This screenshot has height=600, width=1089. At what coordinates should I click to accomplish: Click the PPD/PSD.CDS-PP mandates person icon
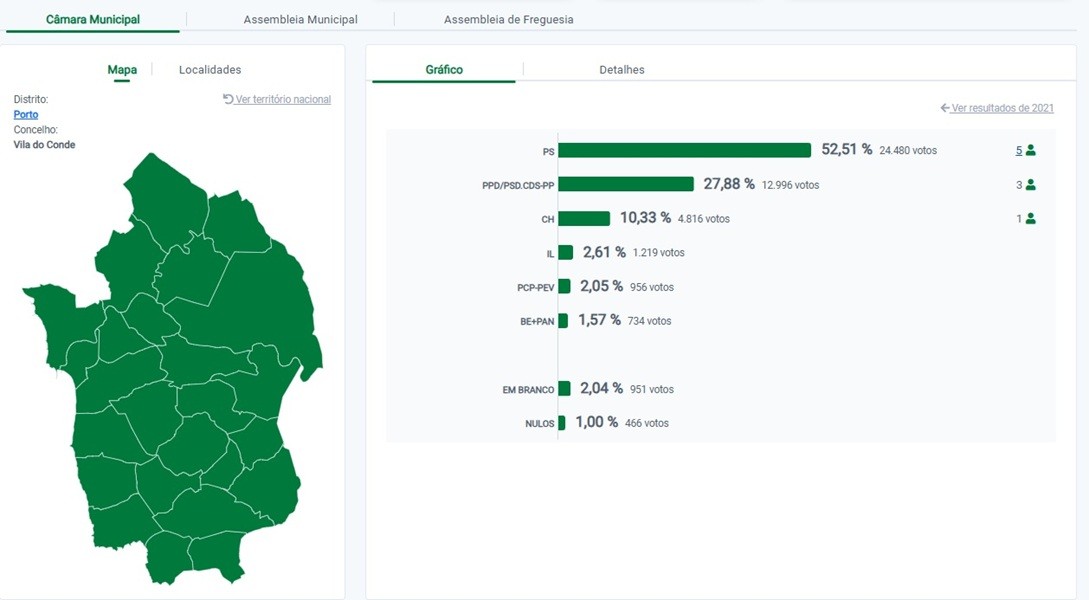[1031, 185]
